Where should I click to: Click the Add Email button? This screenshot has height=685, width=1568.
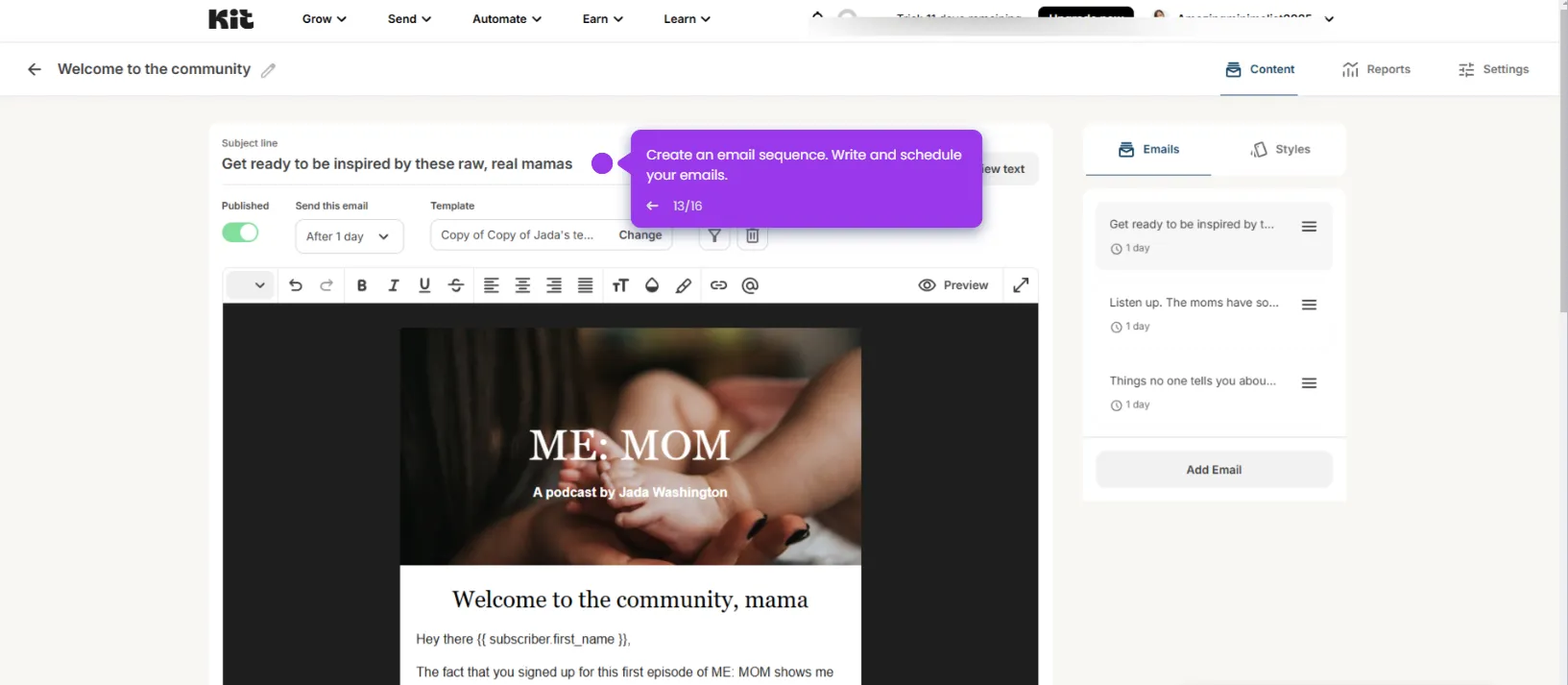pos(1215,470)
